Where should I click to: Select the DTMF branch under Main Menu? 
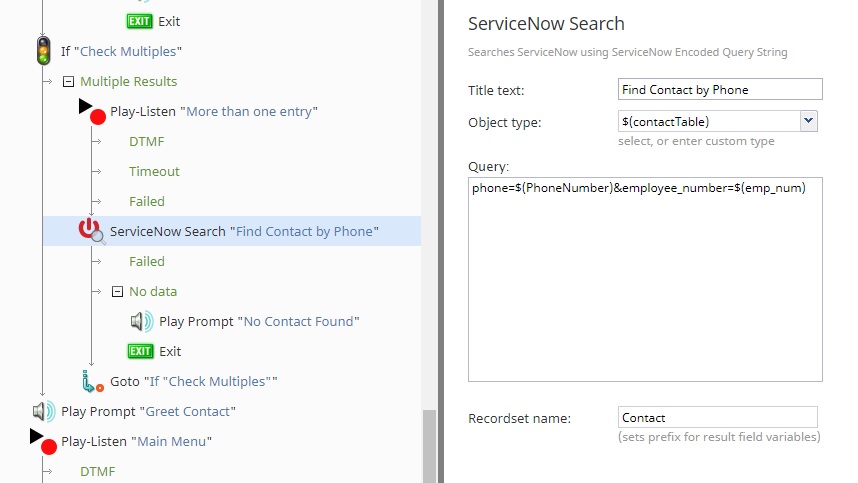pyautogui.click(x=97, y=472)
